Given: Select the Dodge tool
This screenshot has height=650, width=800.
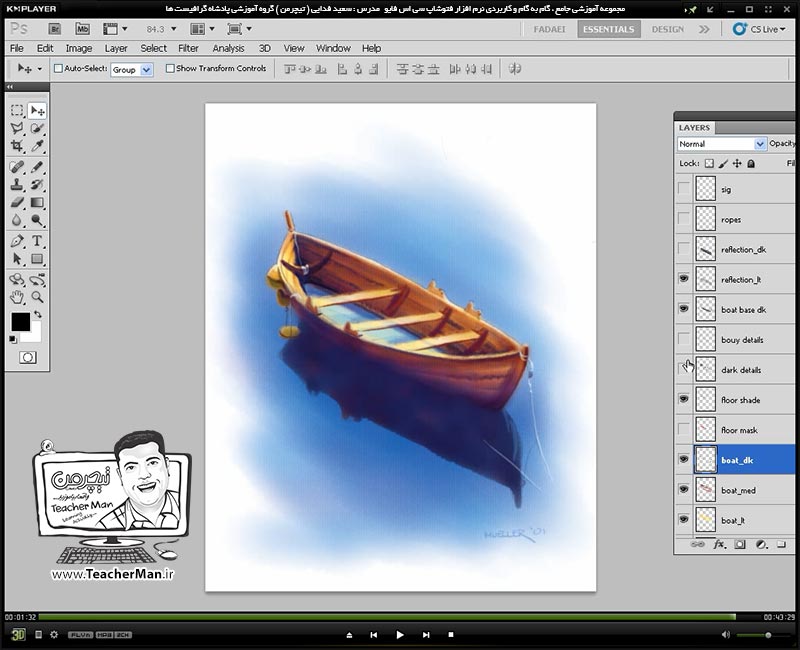Looking at the screenshot, I should (x=37, y=220).
